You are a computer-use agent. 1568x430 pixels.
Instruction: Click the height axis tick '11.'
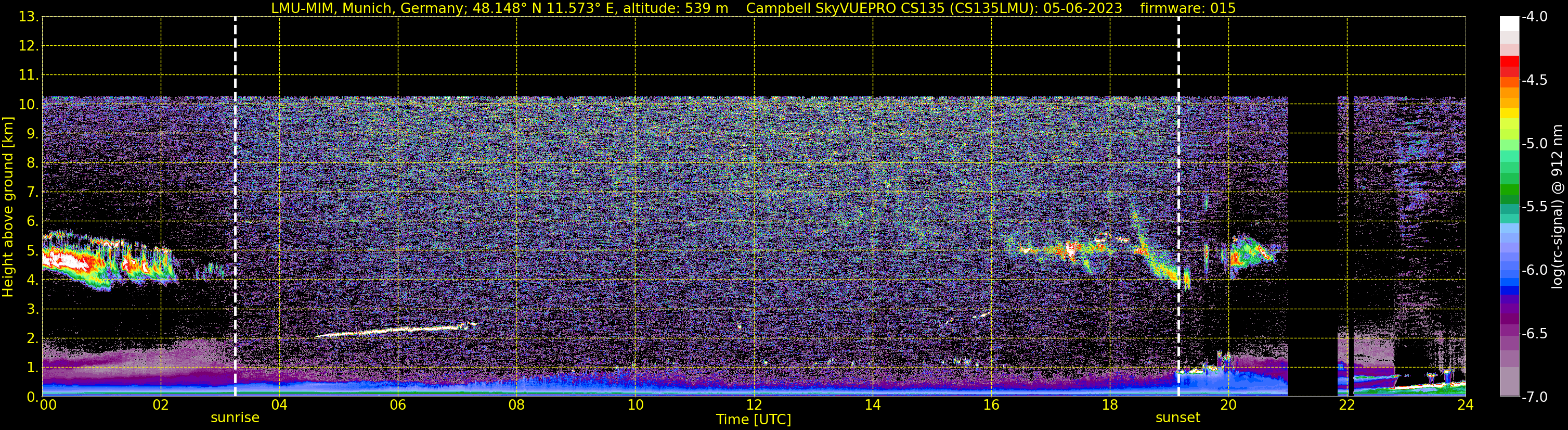click(29, 75)
